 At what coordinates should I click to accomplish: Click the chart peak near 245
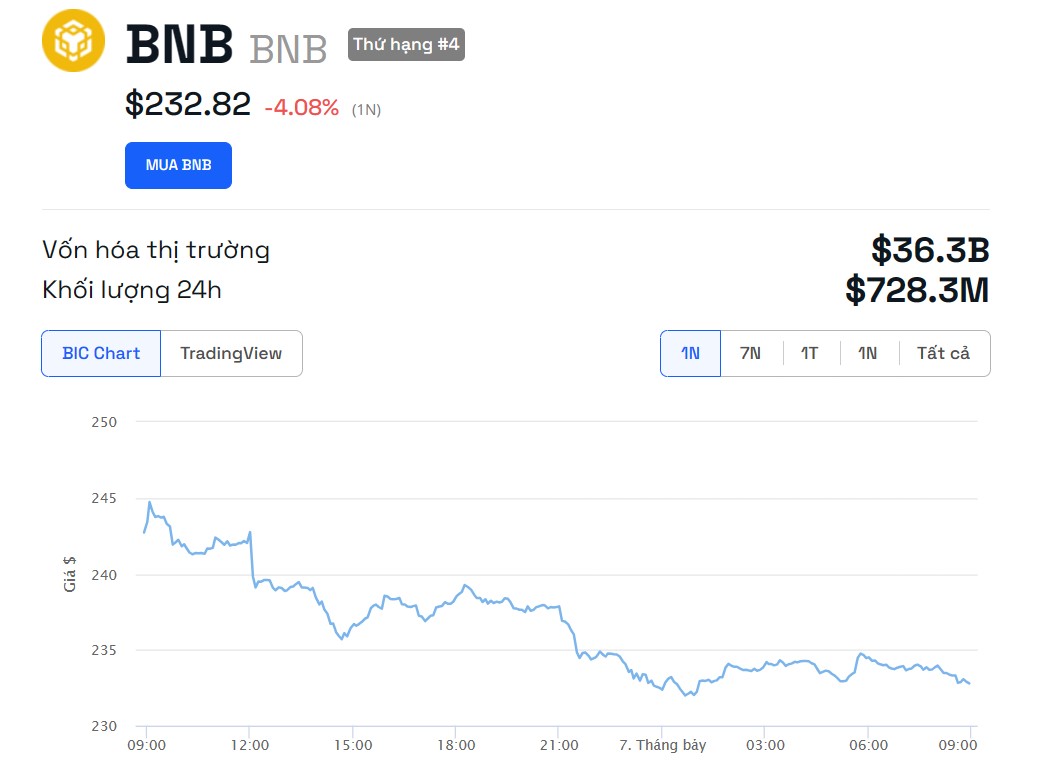coord(150,502)
